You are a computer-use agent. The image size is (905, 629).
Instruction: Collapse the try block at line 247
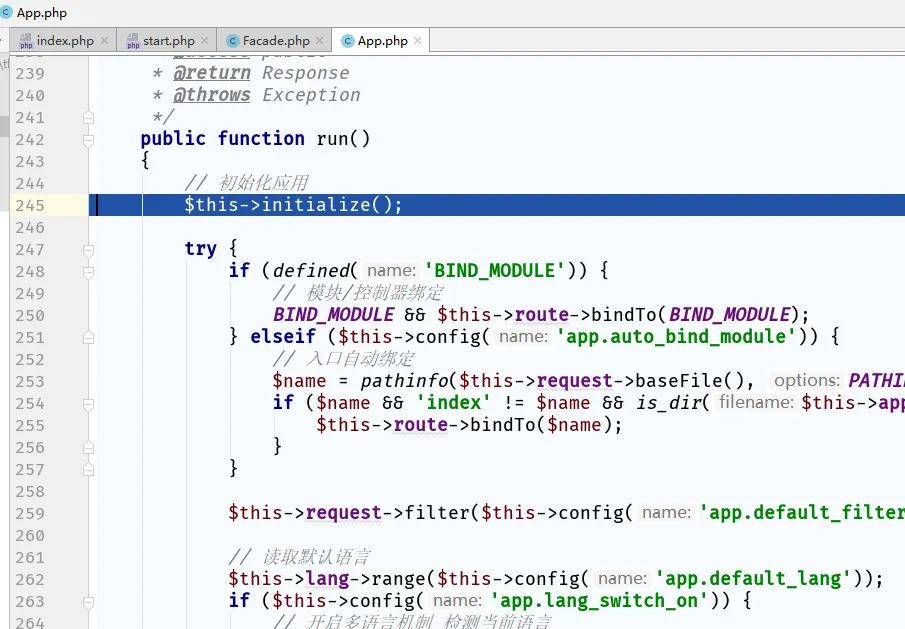click(88, 249)
